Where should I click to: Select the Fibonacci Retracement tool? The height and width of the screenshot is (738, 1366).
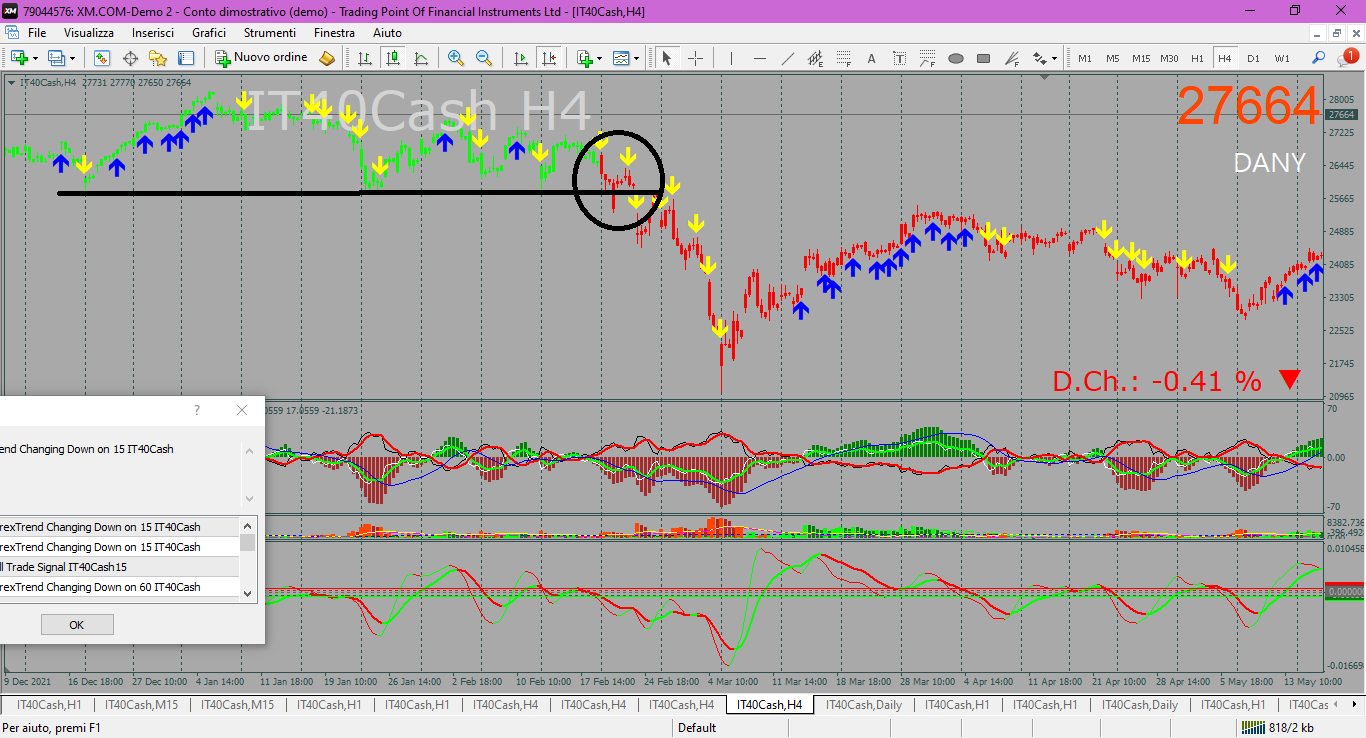(x=844, y=58)
